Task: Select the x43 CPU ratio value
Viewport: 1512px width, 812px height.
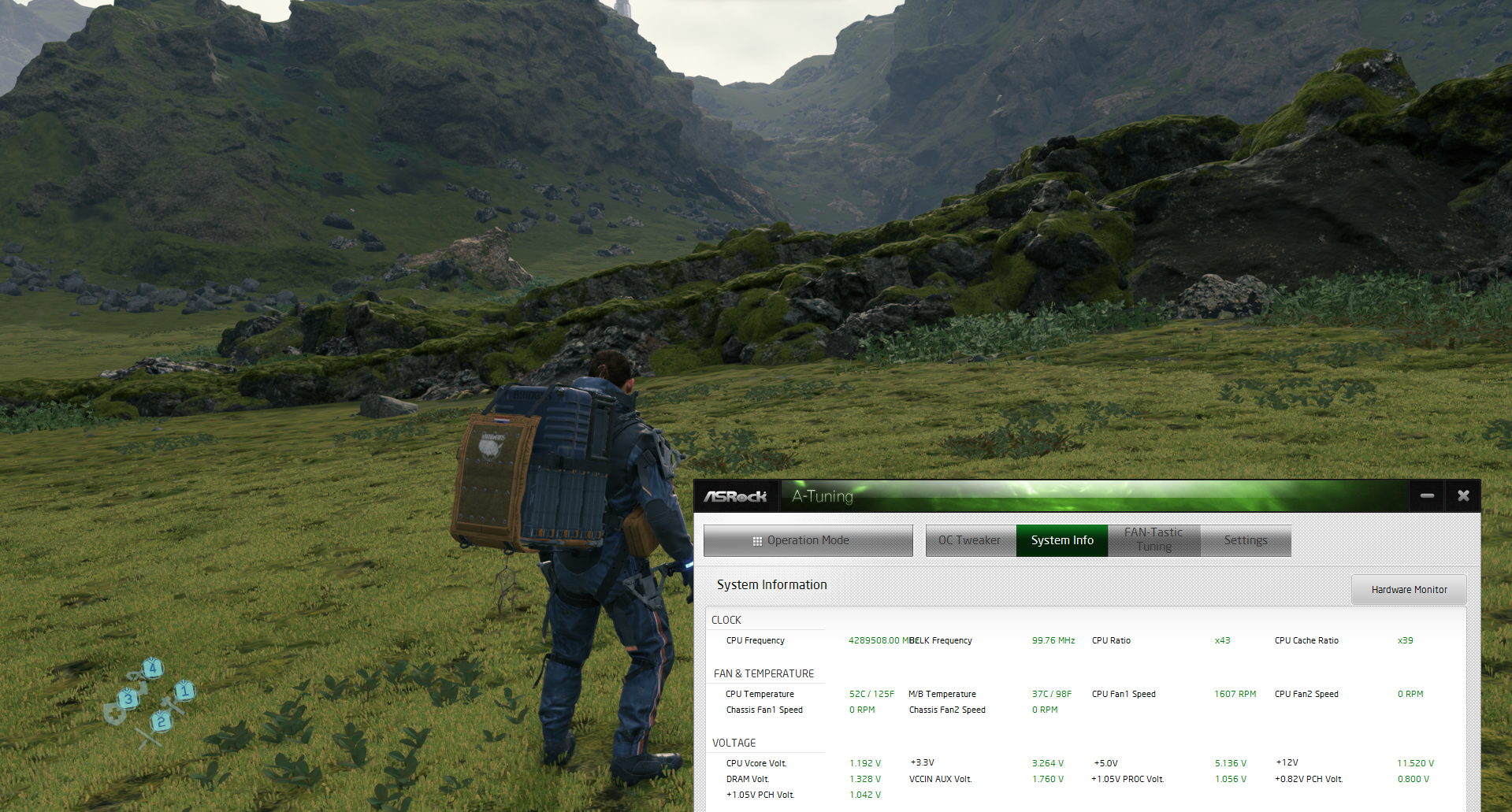Action: 1222,640
